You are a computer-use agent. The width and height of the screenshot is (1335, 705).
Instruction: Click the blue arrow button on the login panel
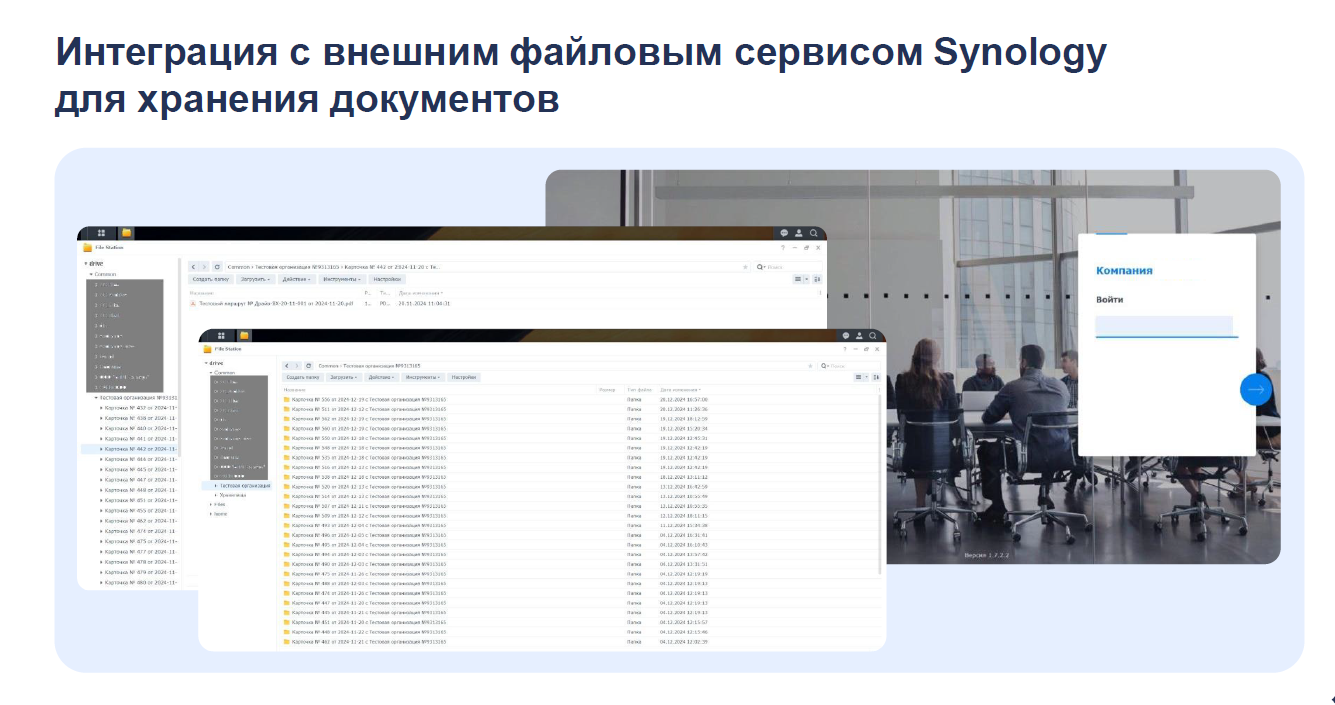[x=1256, y=389]
